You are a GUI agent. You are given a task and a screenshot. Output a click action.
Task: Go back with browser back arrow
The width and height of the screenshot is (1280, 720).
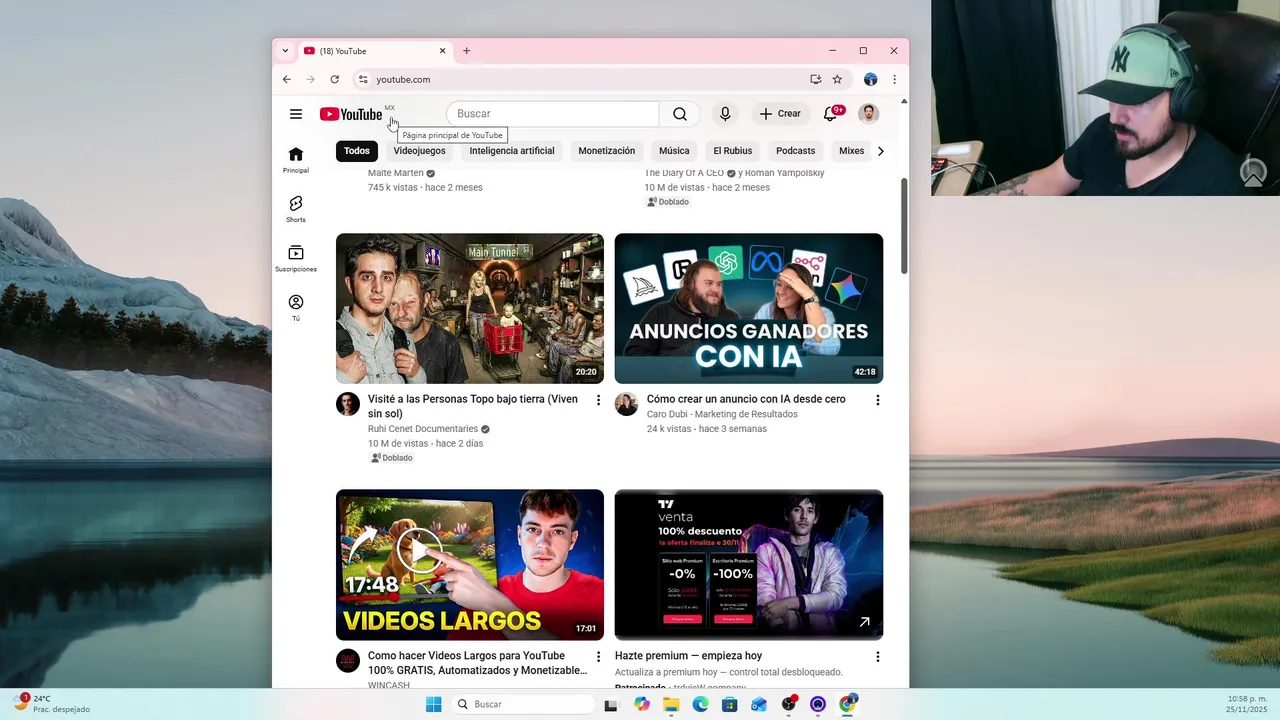287,79
